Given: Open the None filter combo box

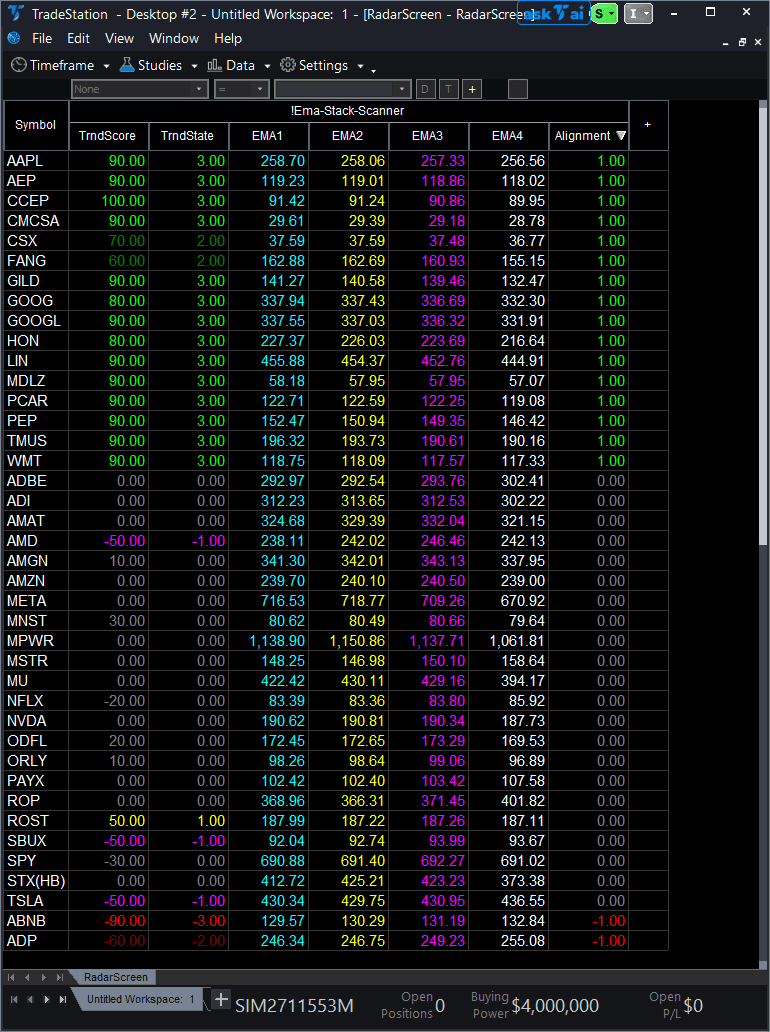Looking at the screenshot, I should click(140, 89).
